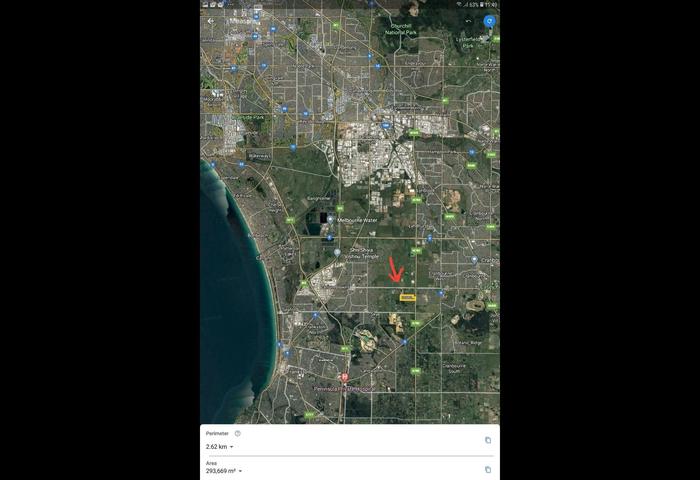
Task: Open the Perimeter help info icon
Action: [x=238, y=433]
